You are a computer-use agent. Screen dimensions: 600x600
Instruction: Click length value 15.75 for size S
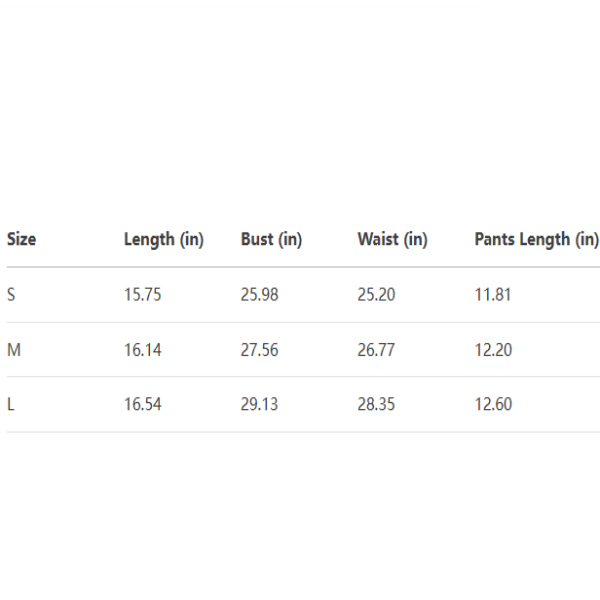point(143,295)
